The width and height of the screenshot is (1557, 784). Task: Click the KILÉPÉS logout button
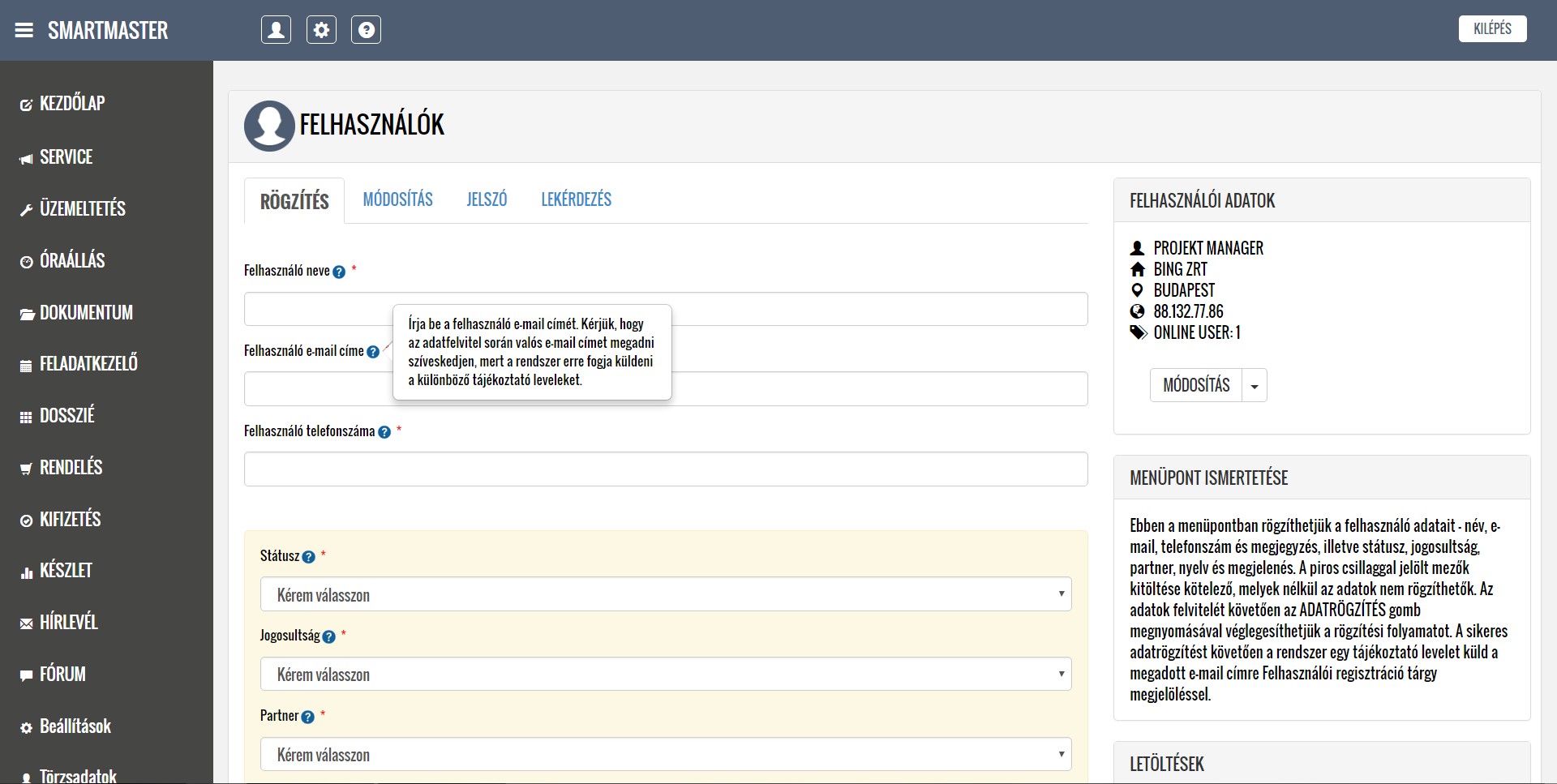1492,29
